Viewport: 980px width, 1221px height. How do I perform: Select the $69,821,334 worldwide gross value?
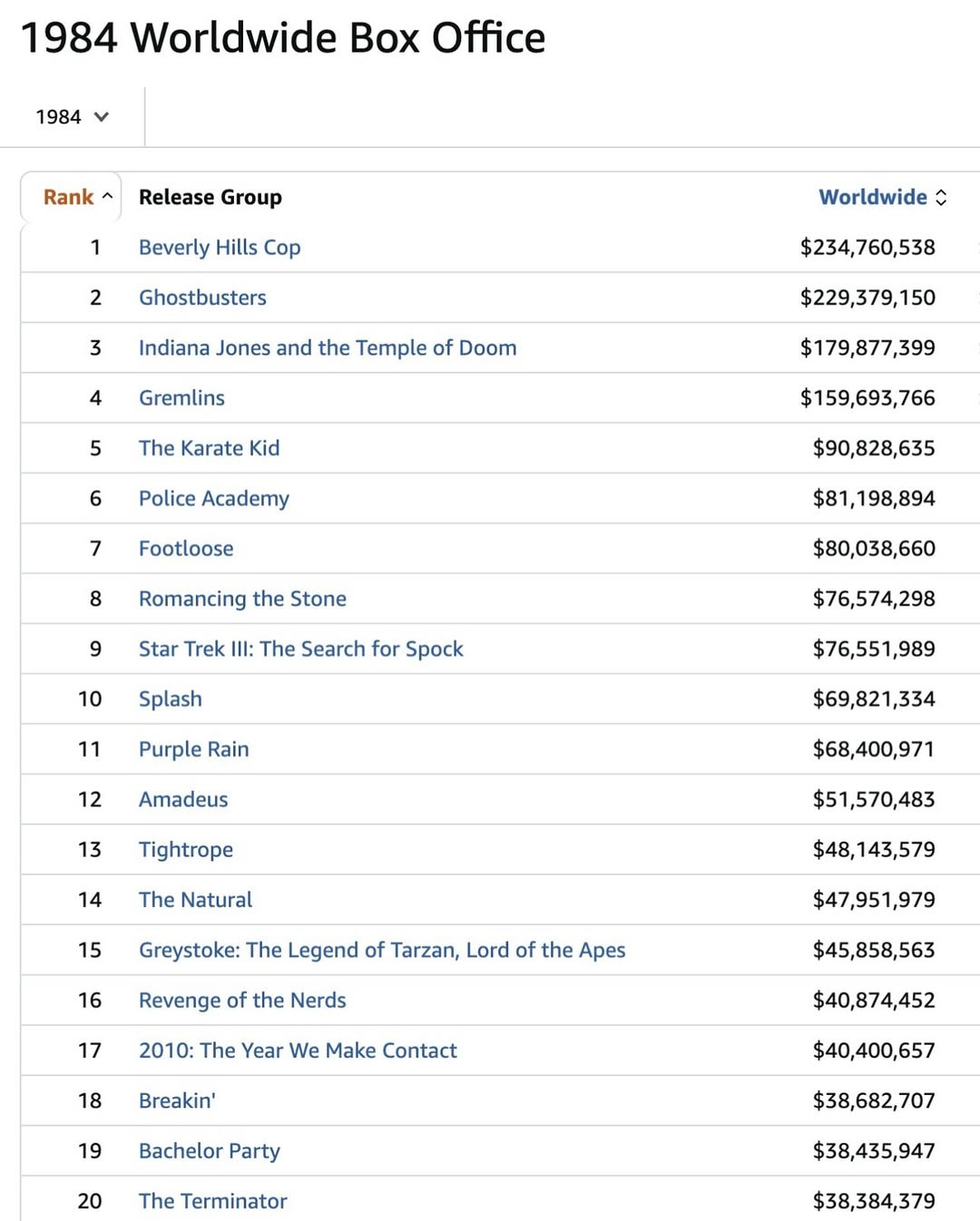pos(874,698)
